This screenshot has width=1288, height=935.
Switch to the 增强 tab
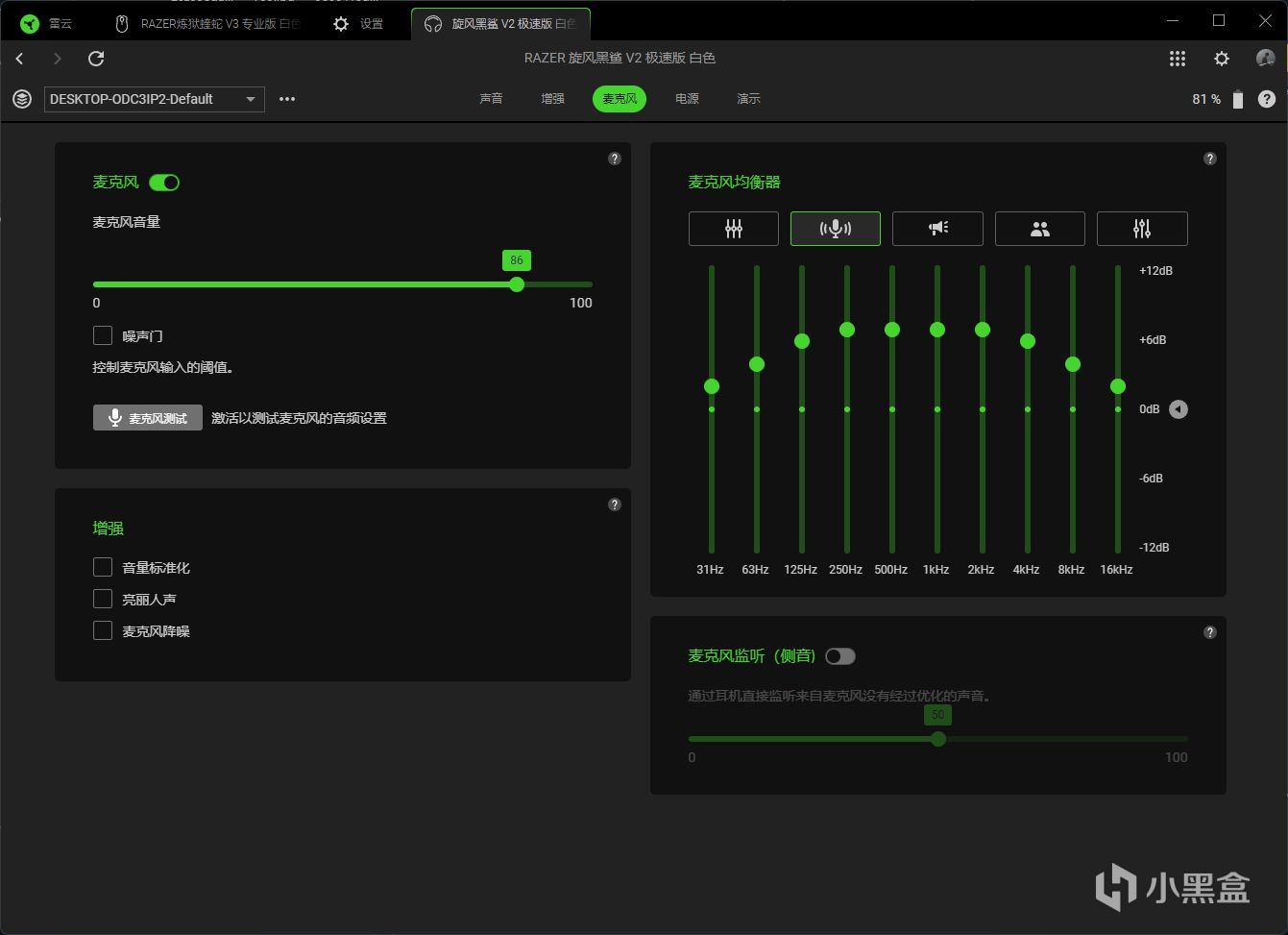point(552,99)
